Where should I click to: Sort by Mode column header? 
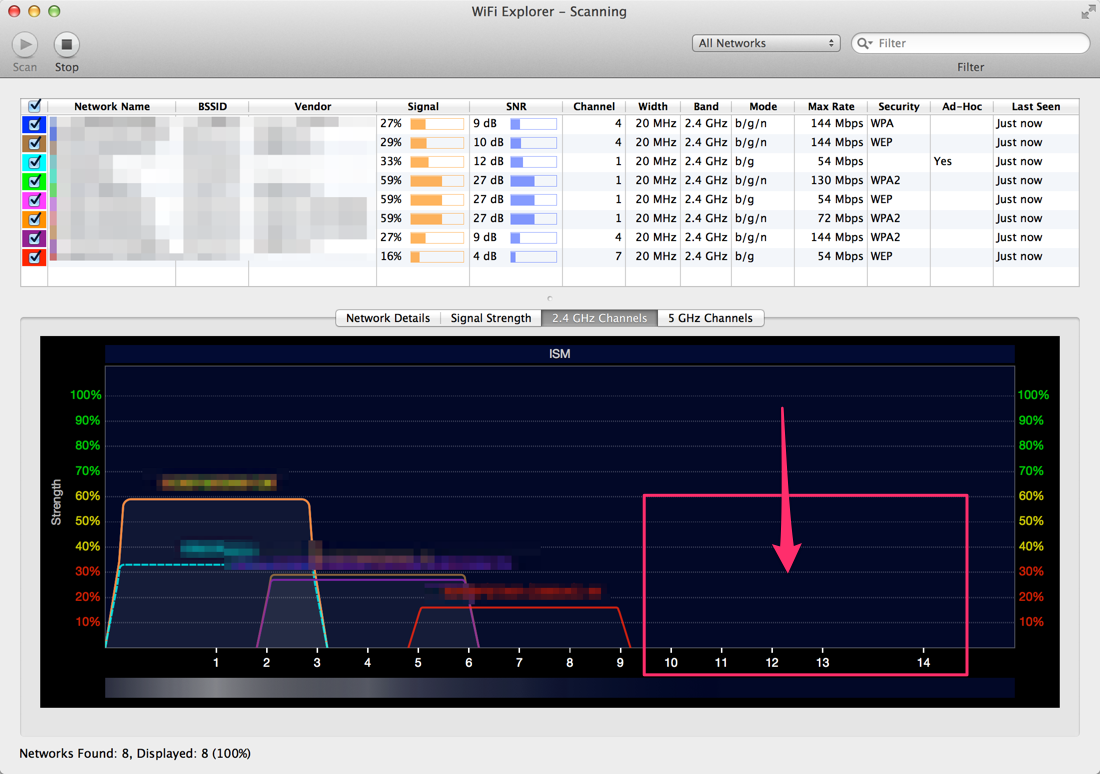click(763, 106)
